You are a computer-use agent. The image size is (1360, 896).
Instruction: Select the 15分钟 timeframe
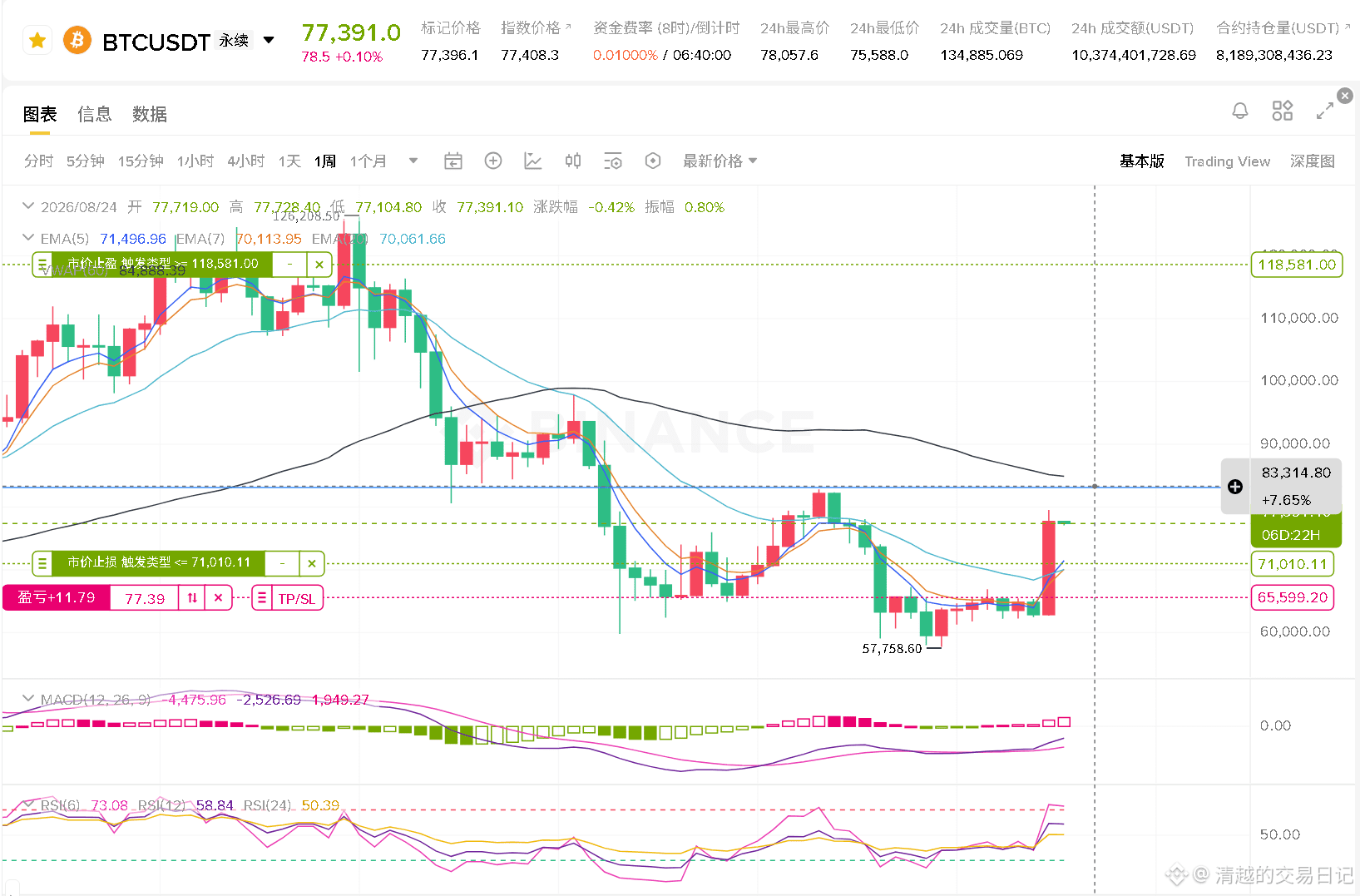click(141, 161)
